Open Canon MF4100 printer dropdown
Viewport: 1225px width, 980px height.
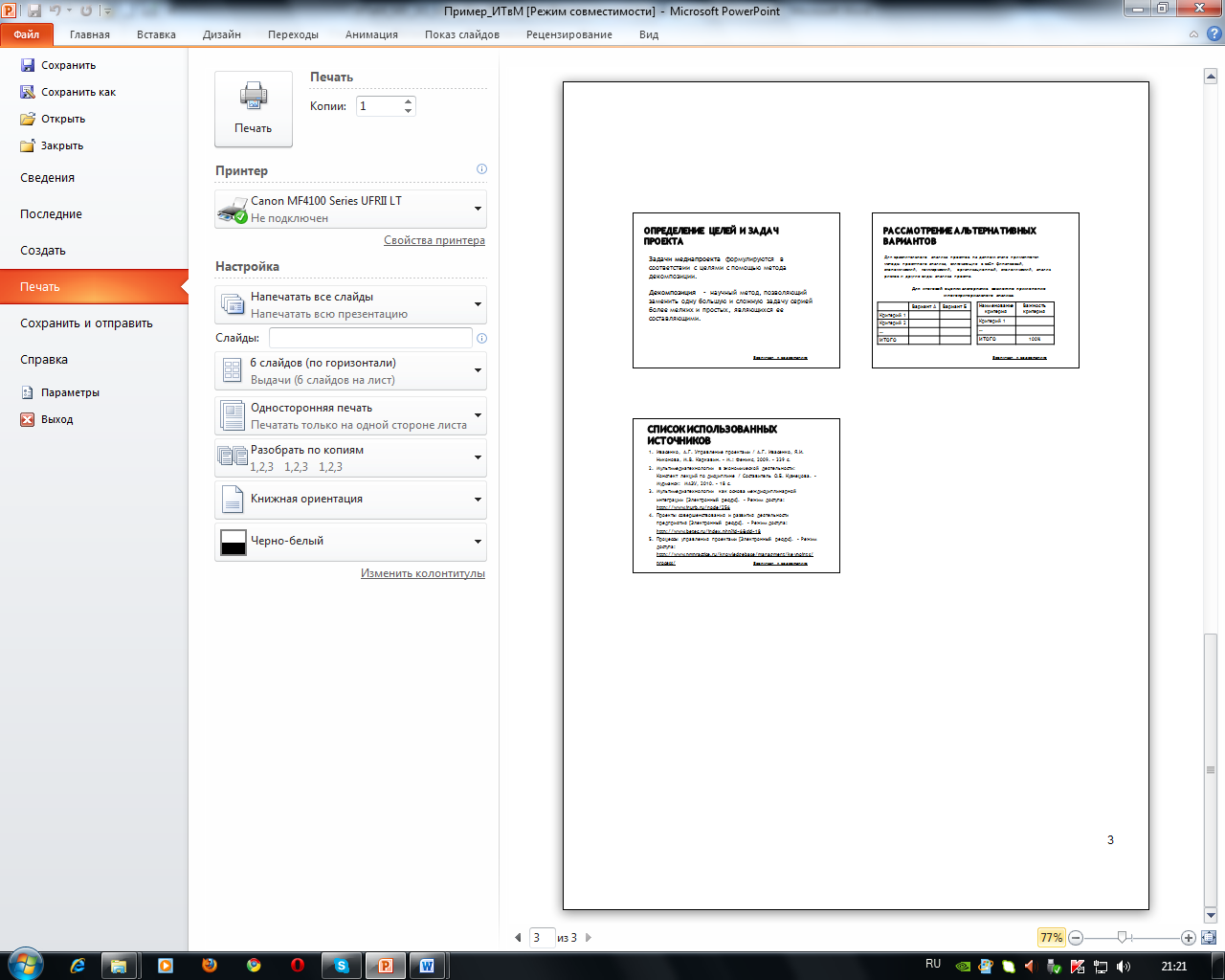[350, 209]
